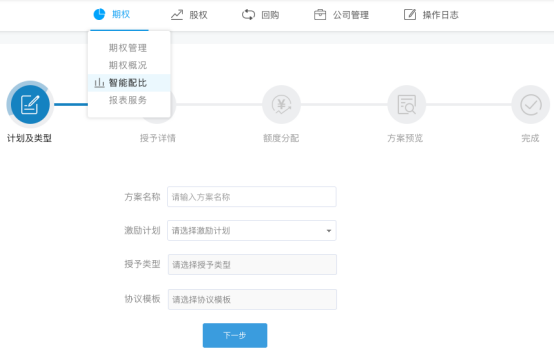Click the 激励计划 field label
The height and width of the screenshot is (361, 554).
[142, 231]
